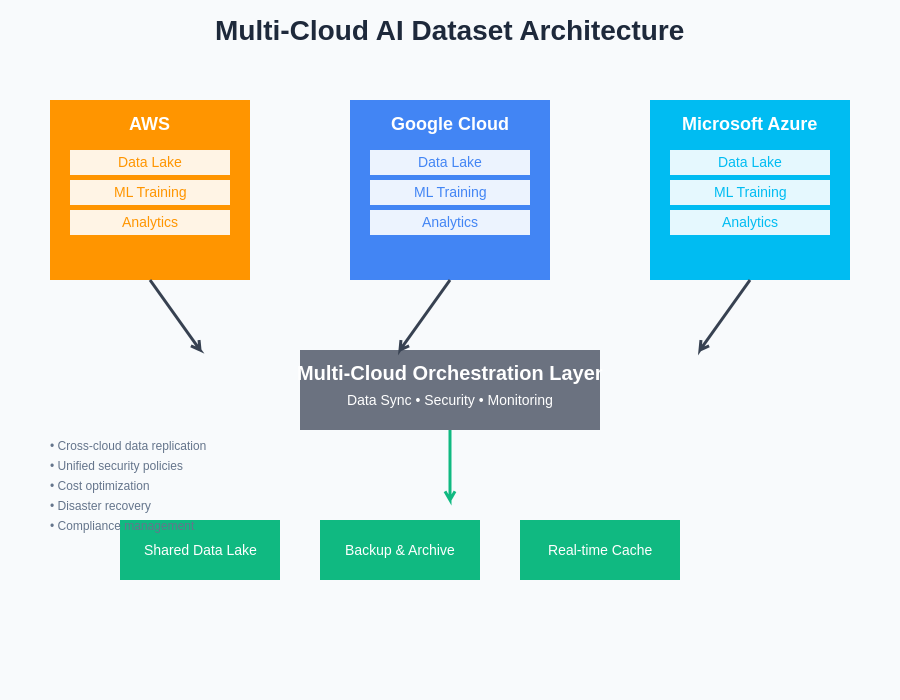Click the Multi-Cloud Orchestration Layer heading
The image size is (900, 700).
coord(450,373)
